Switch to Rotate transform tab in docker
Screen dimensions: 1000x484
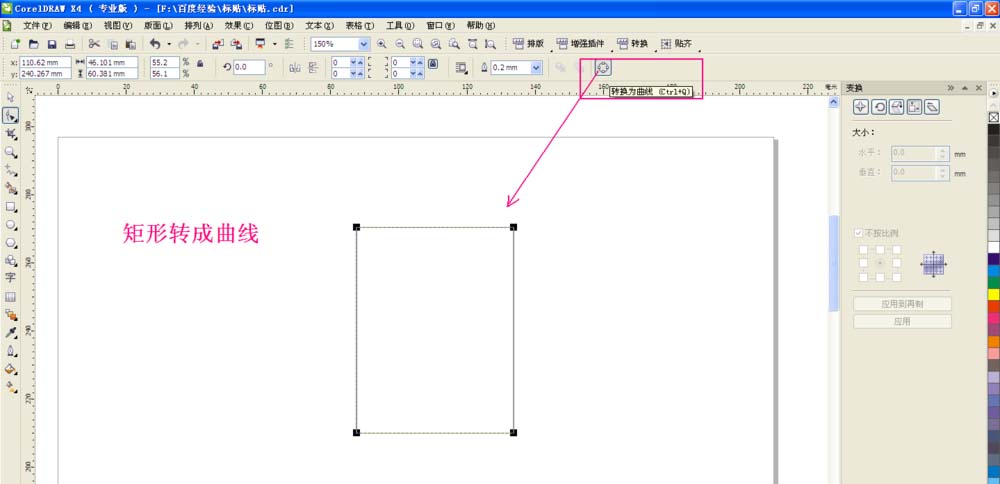tap(879, 107)
